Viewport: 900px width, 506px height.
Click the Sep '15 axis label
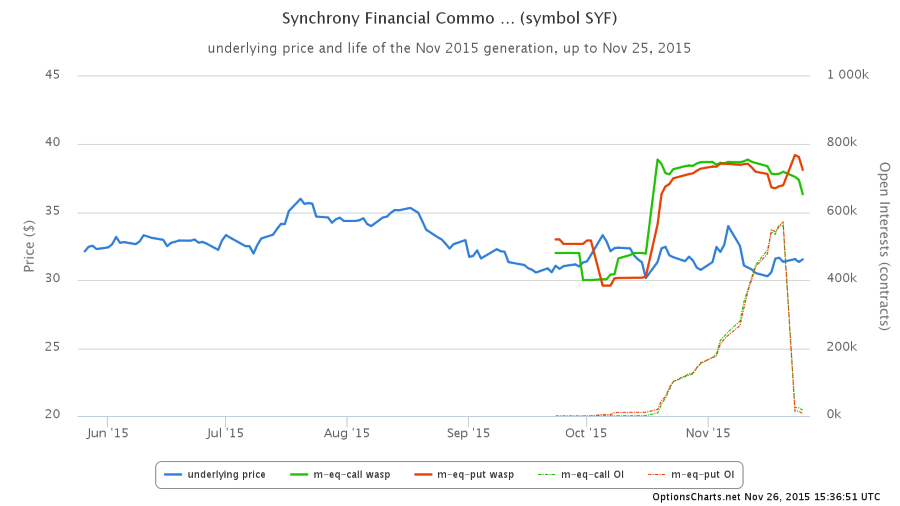(x=468, y=433)
